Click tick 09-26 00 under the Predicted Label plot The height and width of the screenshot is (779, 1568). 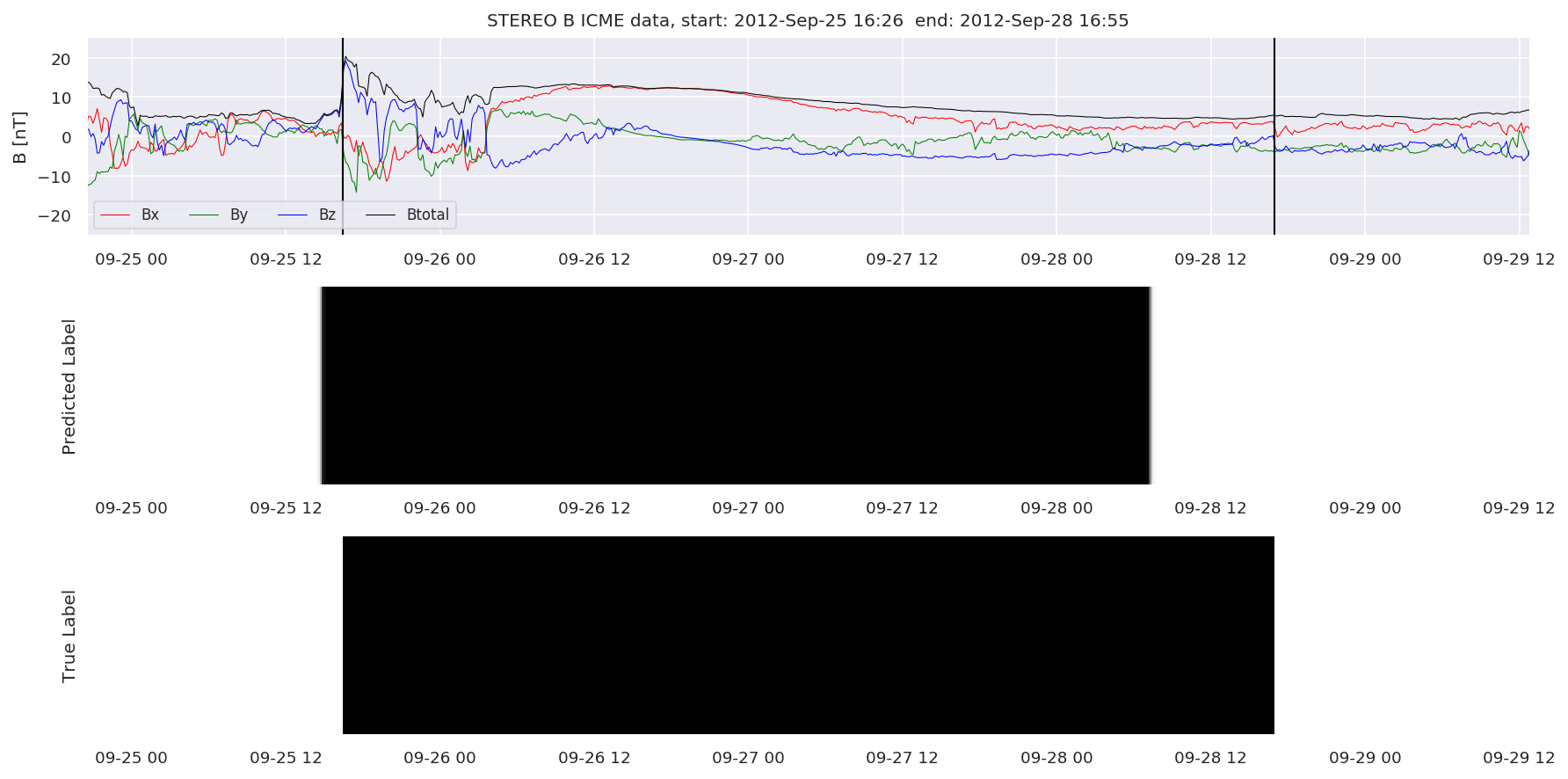[440, 508]
